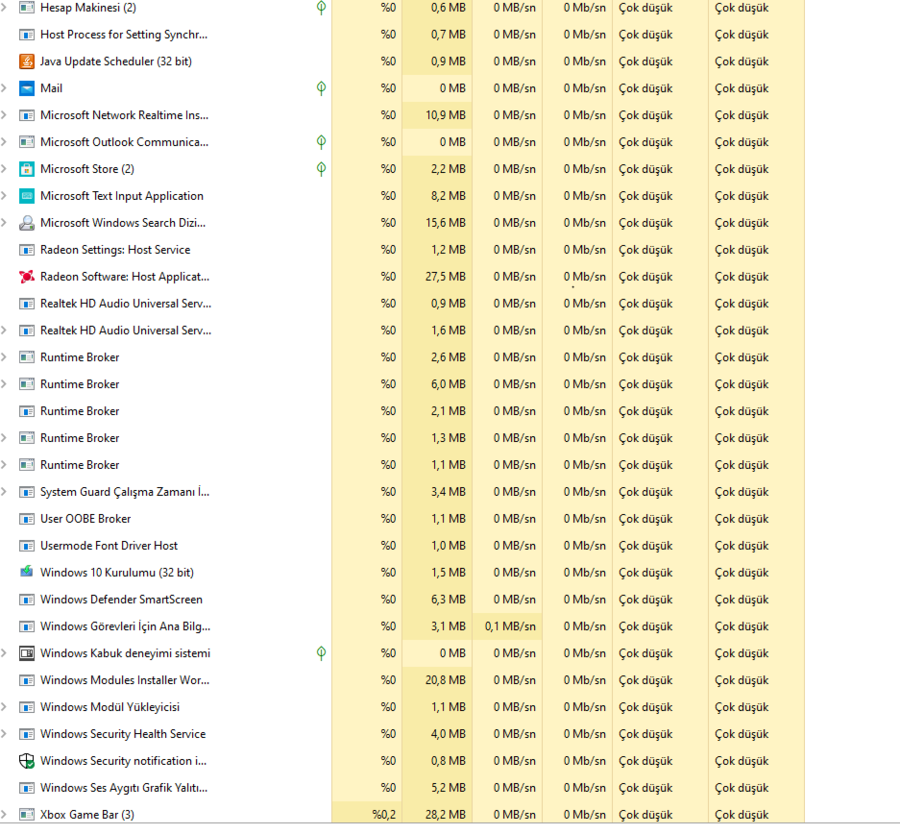Click the green leaf status icon for Hesap Makinesi
The height and width of the screenshot is (834, 900).
click(321, 7)
